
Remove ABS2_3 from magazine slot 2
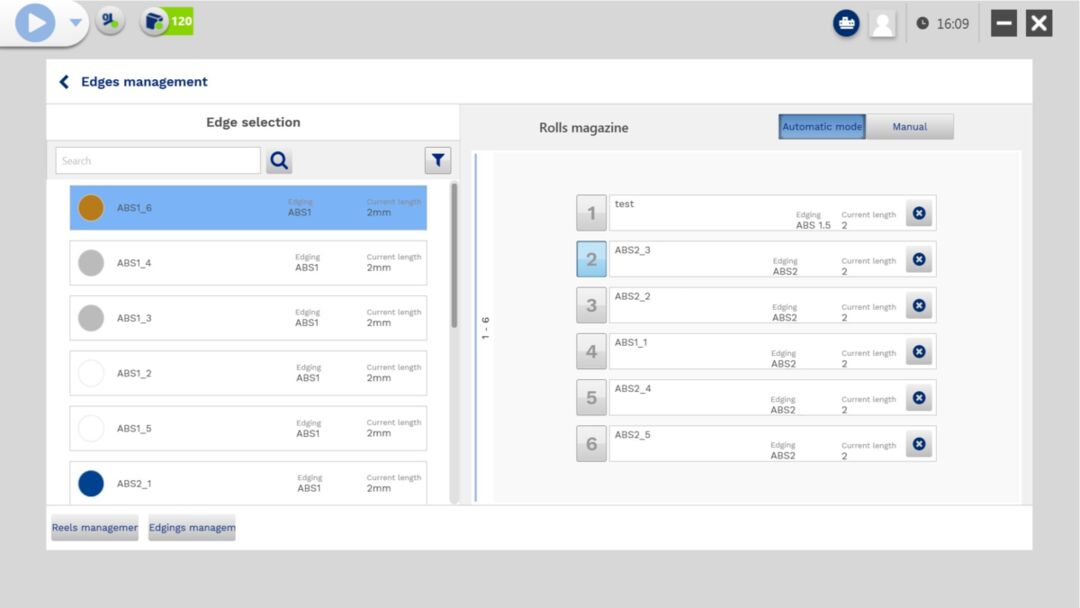[918, 259]
